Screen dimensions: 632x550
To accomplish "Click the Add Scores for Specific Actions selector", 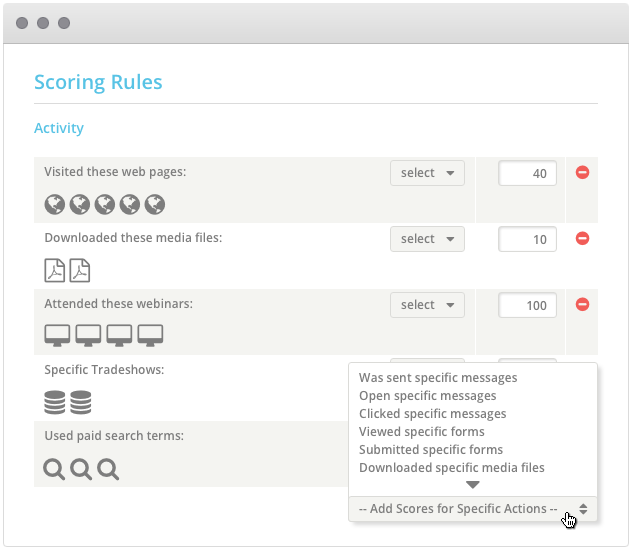I will tap(472, 509).
